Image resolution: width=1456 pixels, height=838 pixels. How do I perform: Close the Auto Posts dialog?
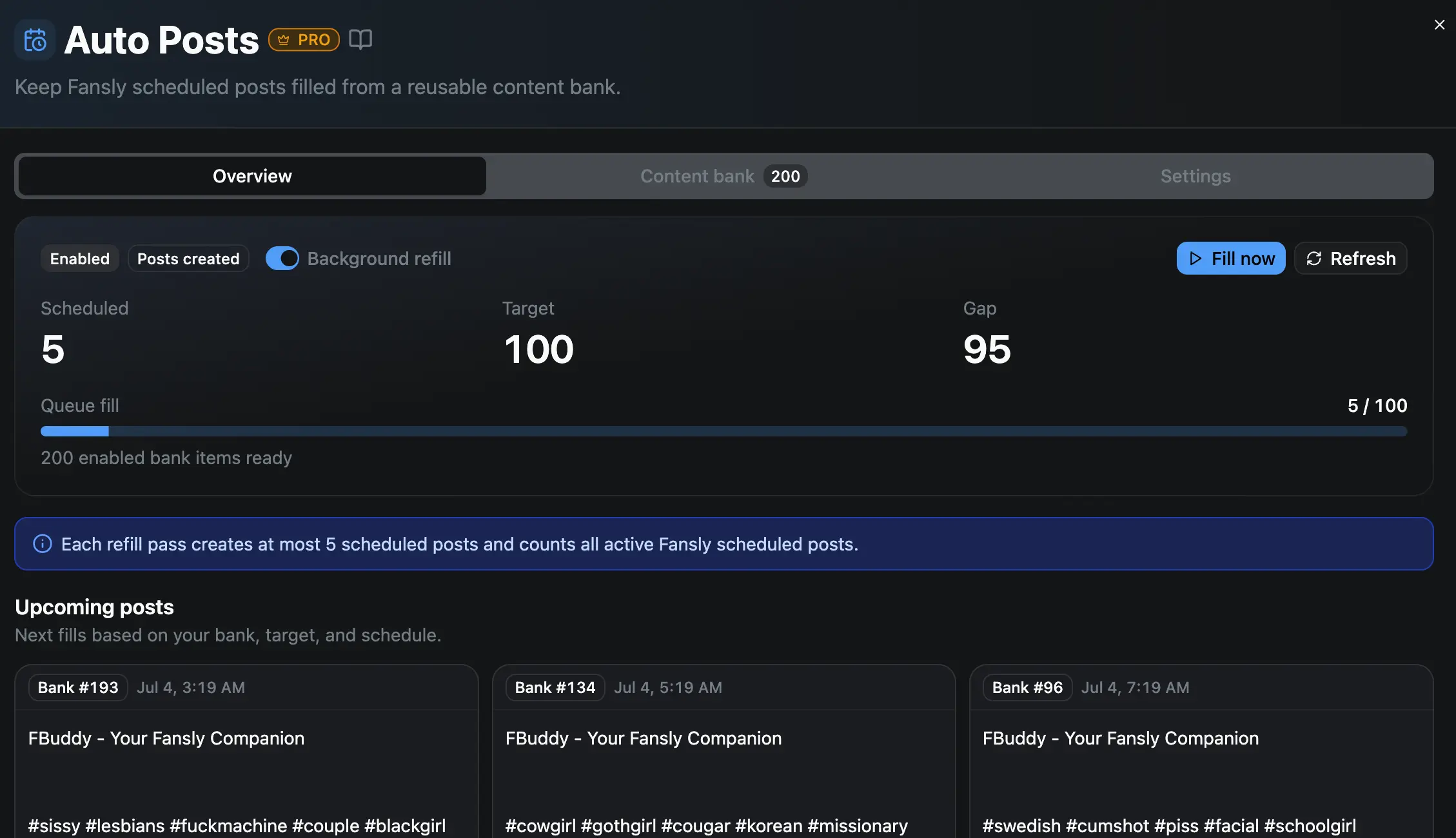point(1439,24)
